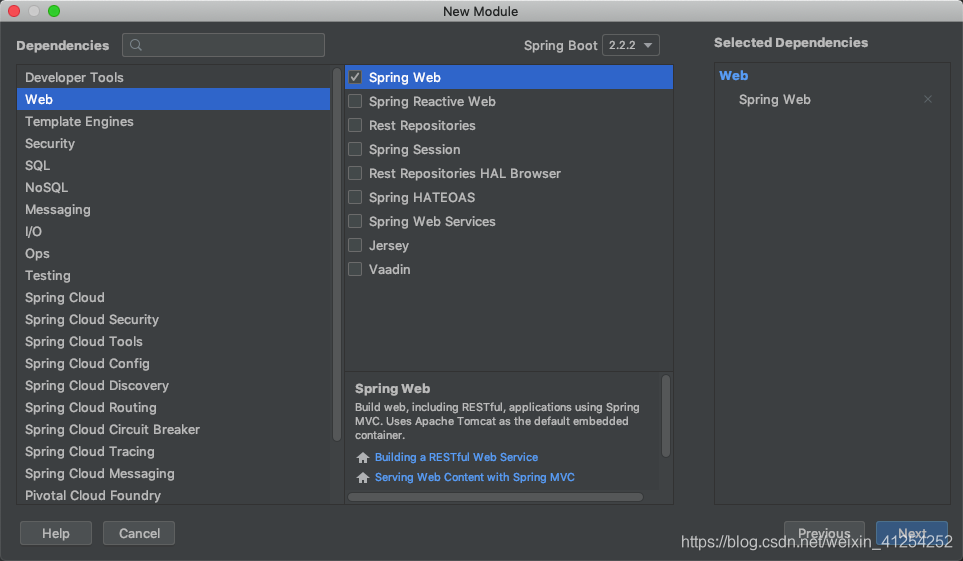Open the Spring Cloud category
963x561 pixels.
(174, 297)
